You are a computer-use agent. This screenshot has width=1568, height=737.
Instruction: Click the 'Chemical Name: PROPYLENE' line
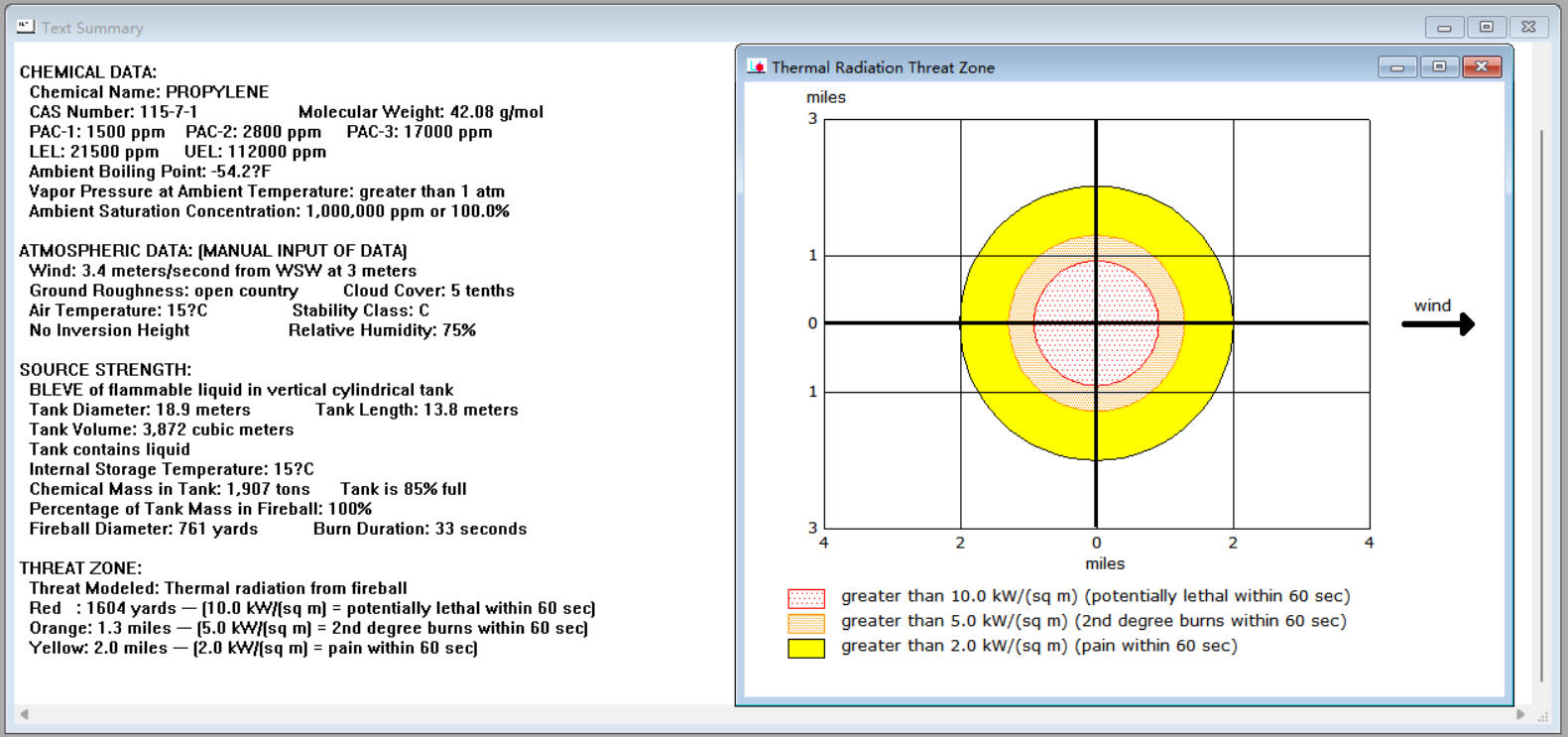(149, 92)
